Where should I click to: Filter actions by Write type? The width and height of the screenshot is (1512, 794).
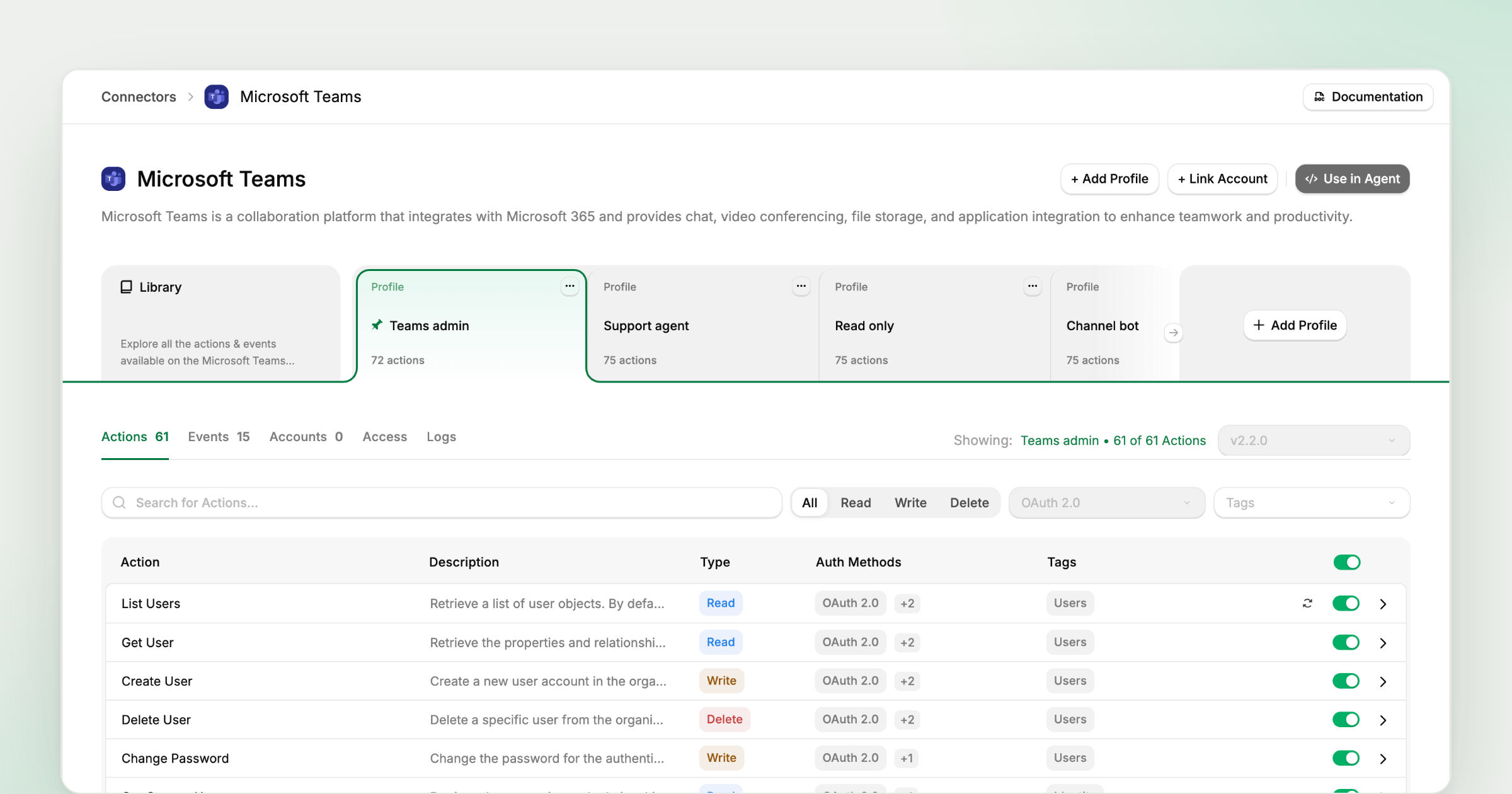pos(910,502)
